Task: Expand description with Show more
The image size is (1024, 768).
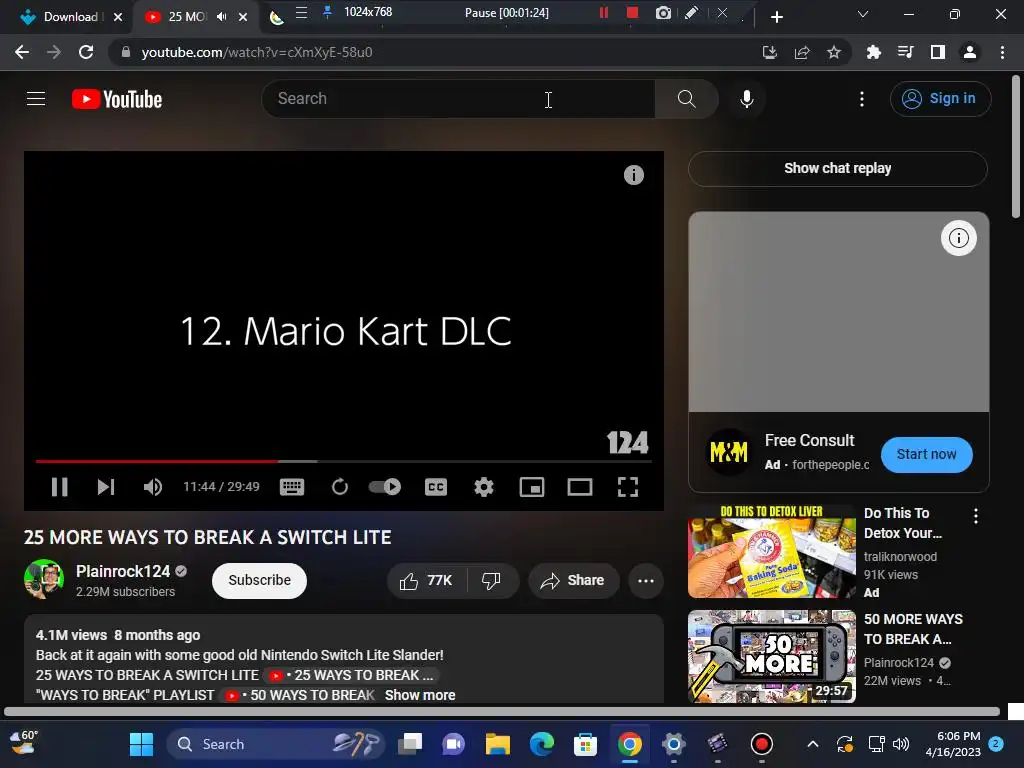Action: 420,695
